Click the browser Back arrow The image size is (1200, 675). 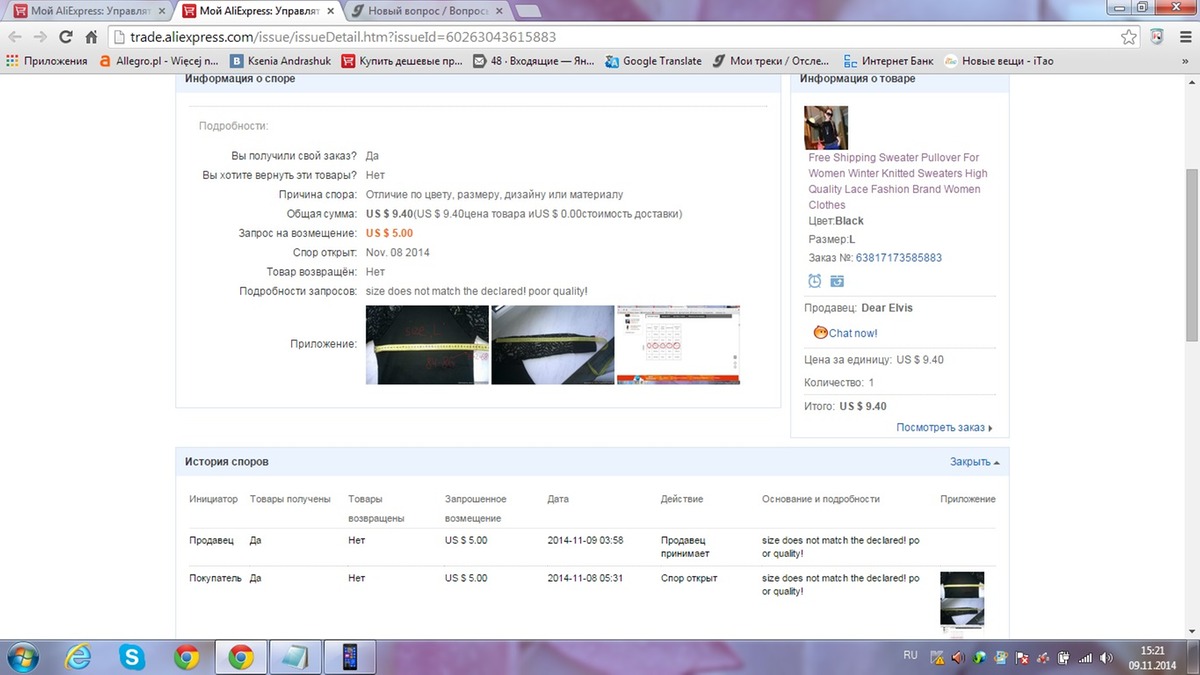(15, 37)
